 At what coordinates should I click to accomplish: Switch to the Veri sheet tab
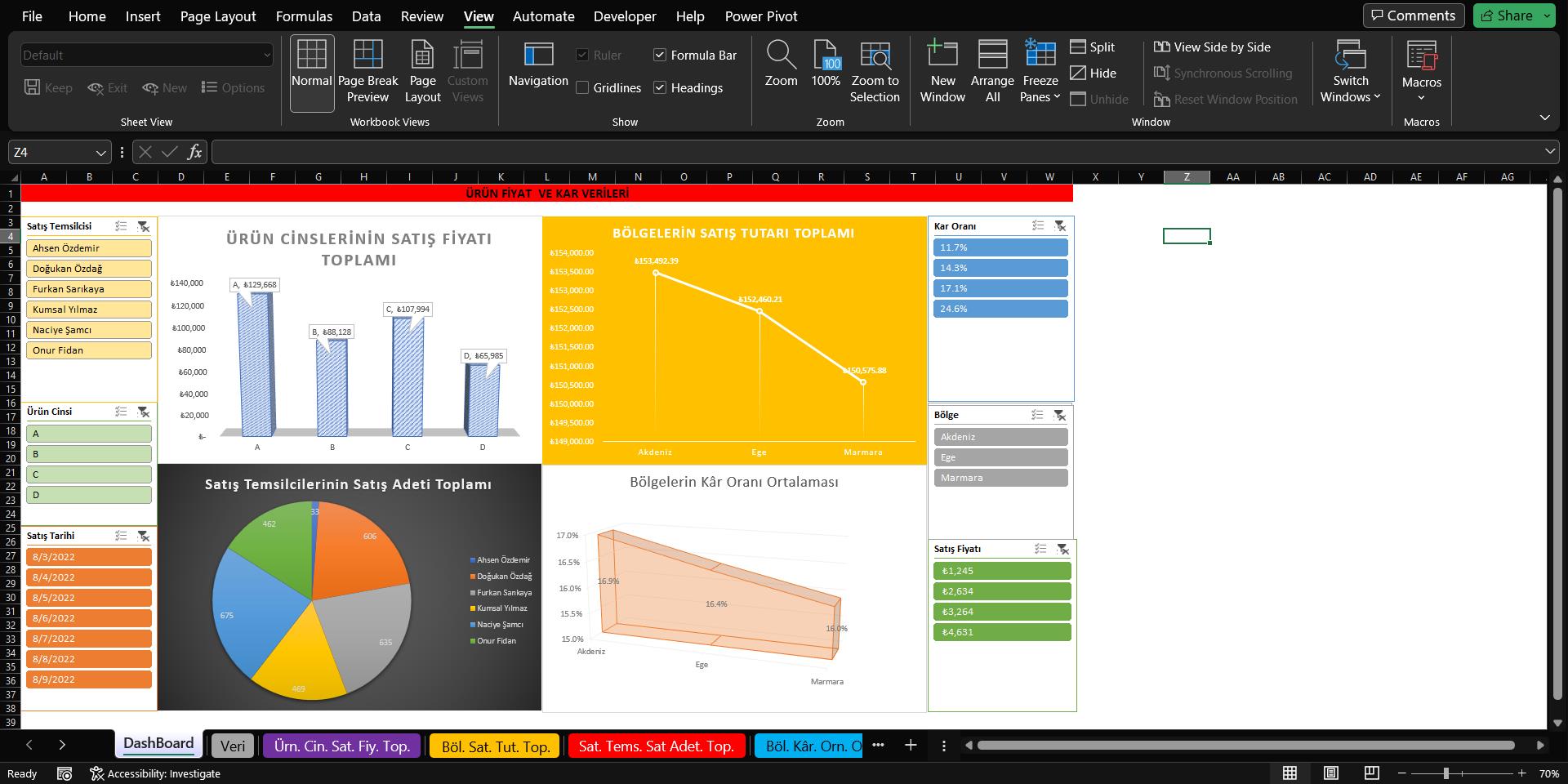233,746
